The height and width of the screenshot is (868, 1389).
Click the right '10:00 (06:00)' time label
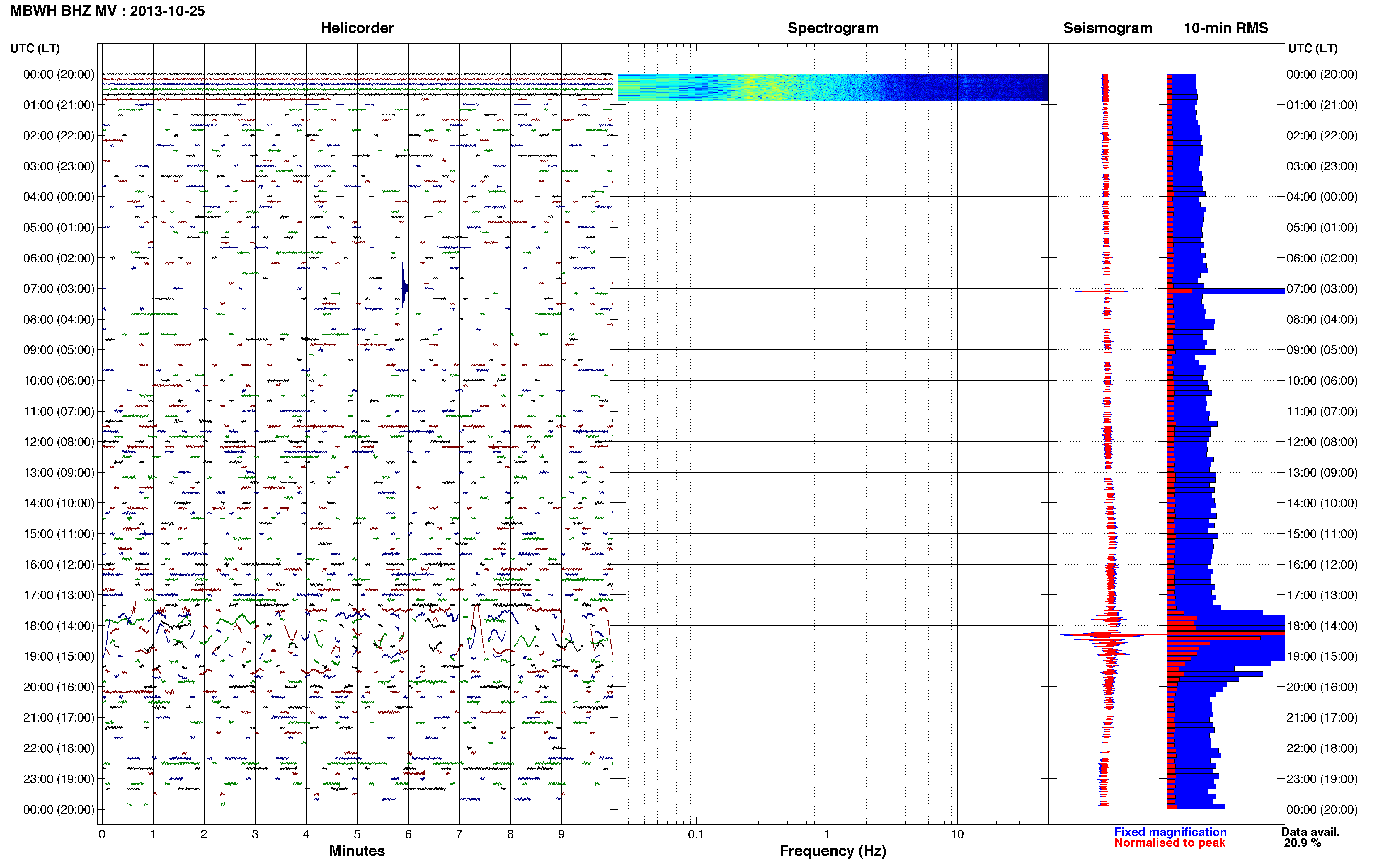coord(1322,381)
